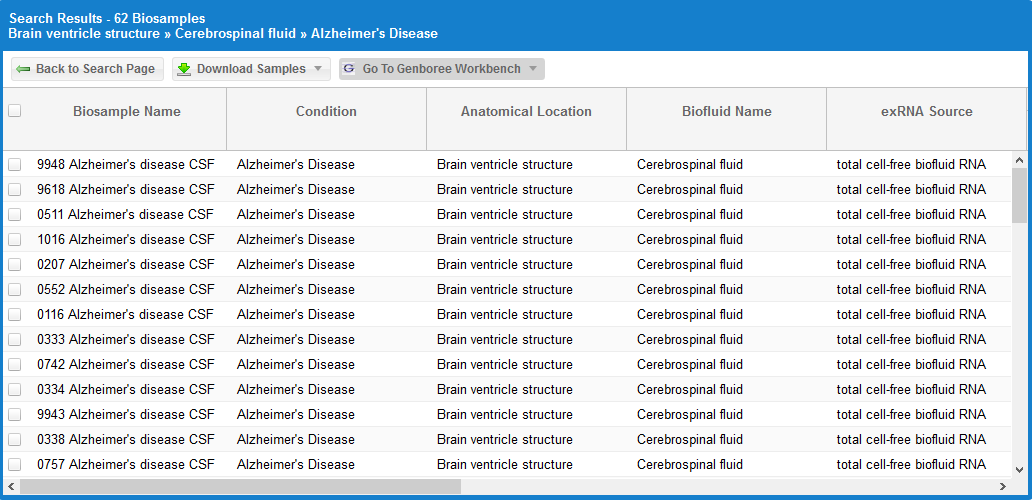Click the green download arrow icon

(183, 69)
